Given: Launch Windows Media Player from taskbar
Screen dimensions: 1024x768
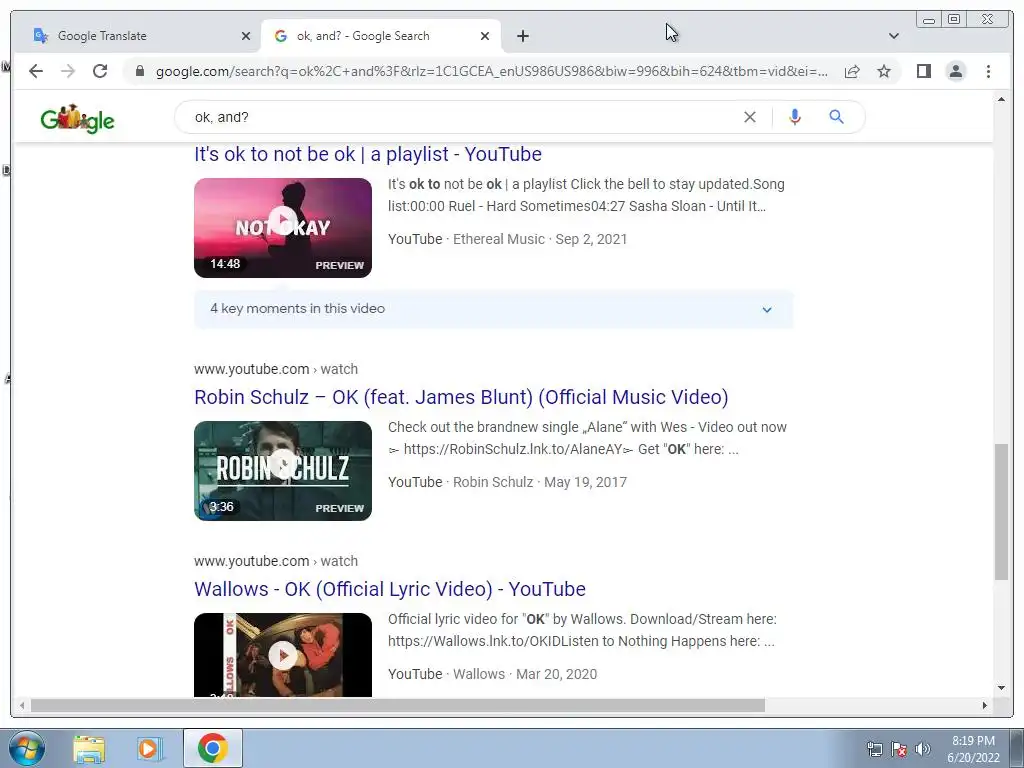Looking at the screenshot, I should click(x=150, y=749).
